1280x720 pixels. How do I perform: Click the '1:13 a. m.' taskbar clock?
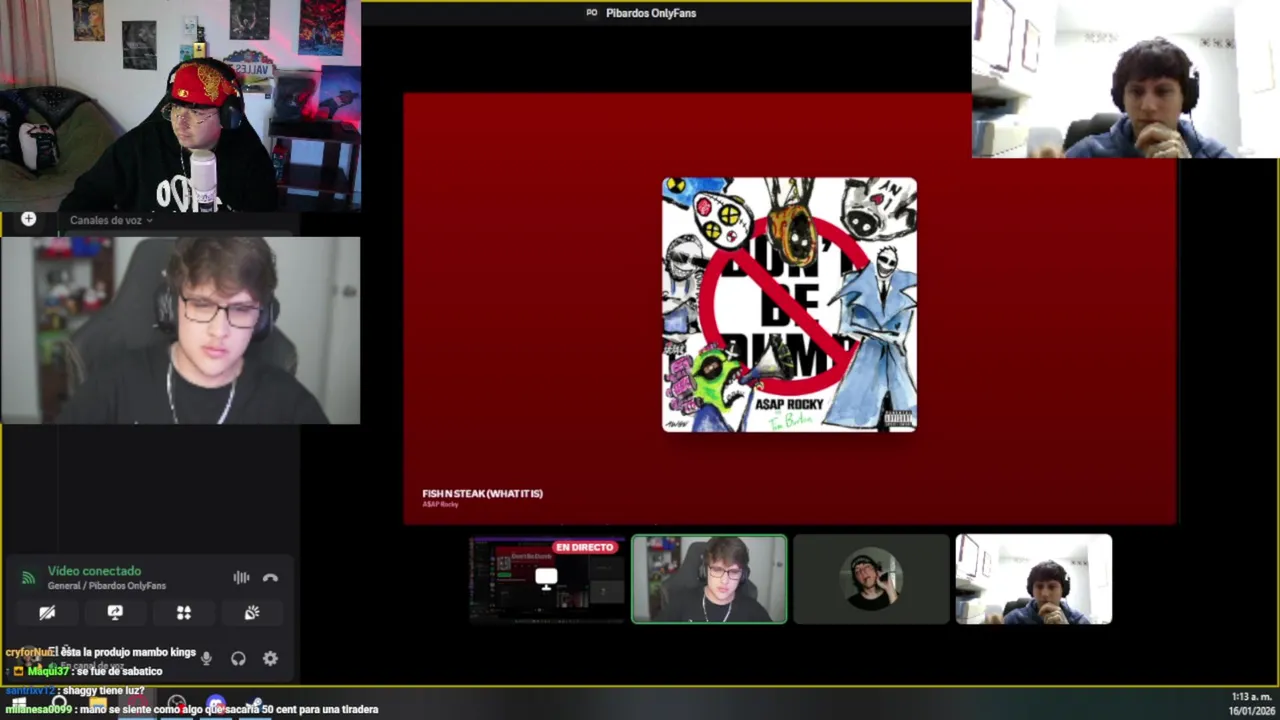pos(1251,697)
